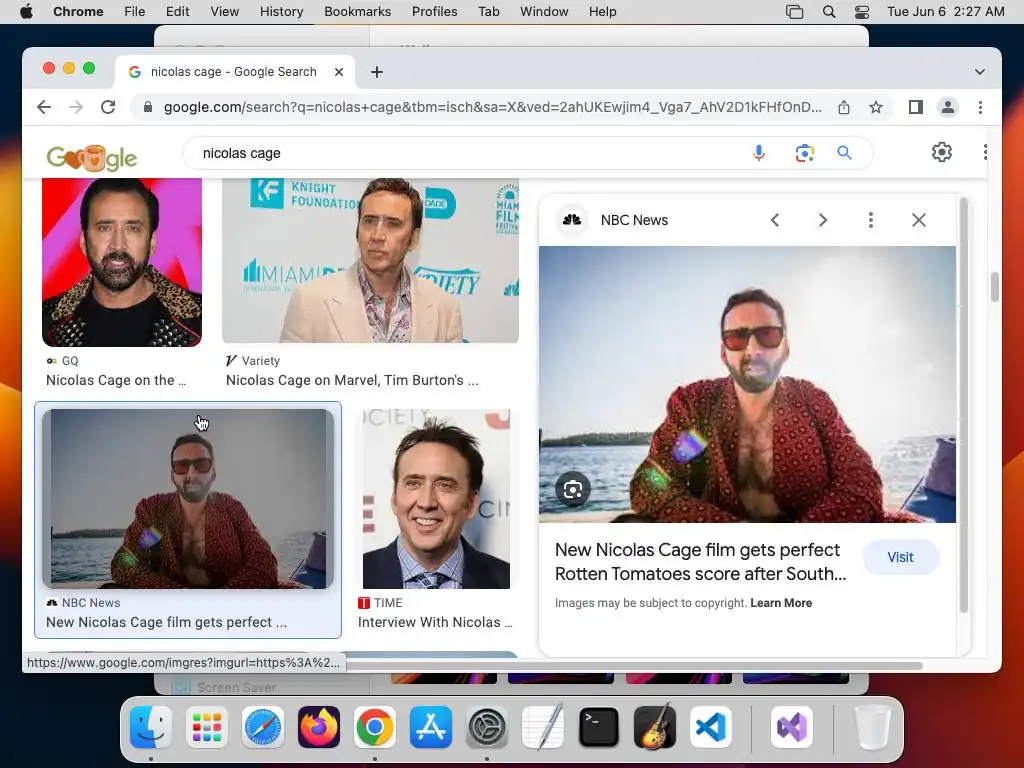Close the nicolas cage search tab
The width and height of the screenshot is (1024, 768).
(x=339, y=72)
